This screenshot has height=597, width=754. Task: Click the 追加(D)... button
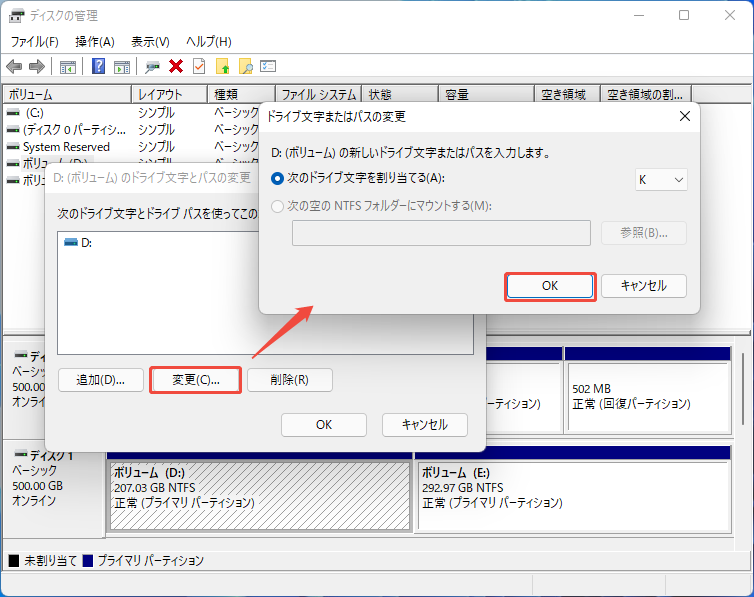[101, 380]
